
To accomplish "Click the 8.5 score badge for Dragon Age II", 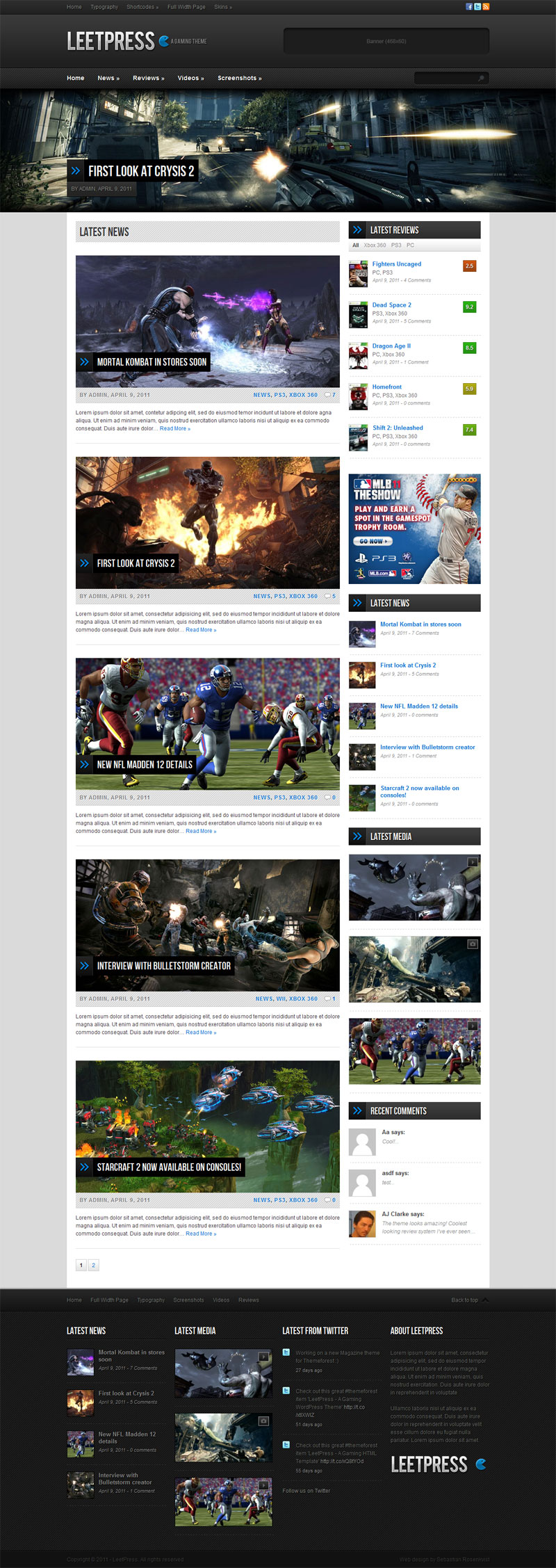I will [x=469, y=348].
